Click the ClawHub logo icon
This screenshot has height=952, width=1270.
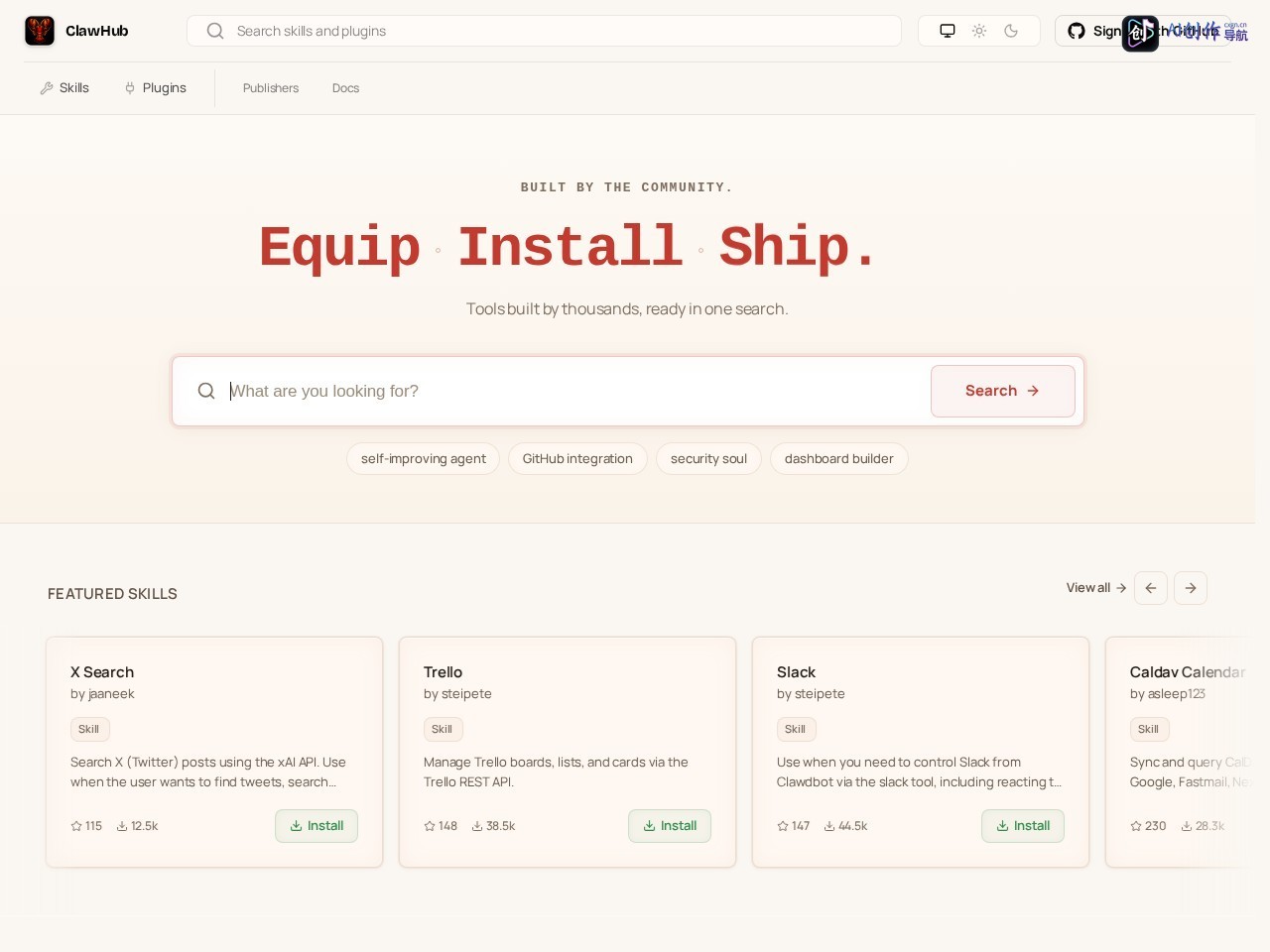pyautogui.click(x=40, y=31)
